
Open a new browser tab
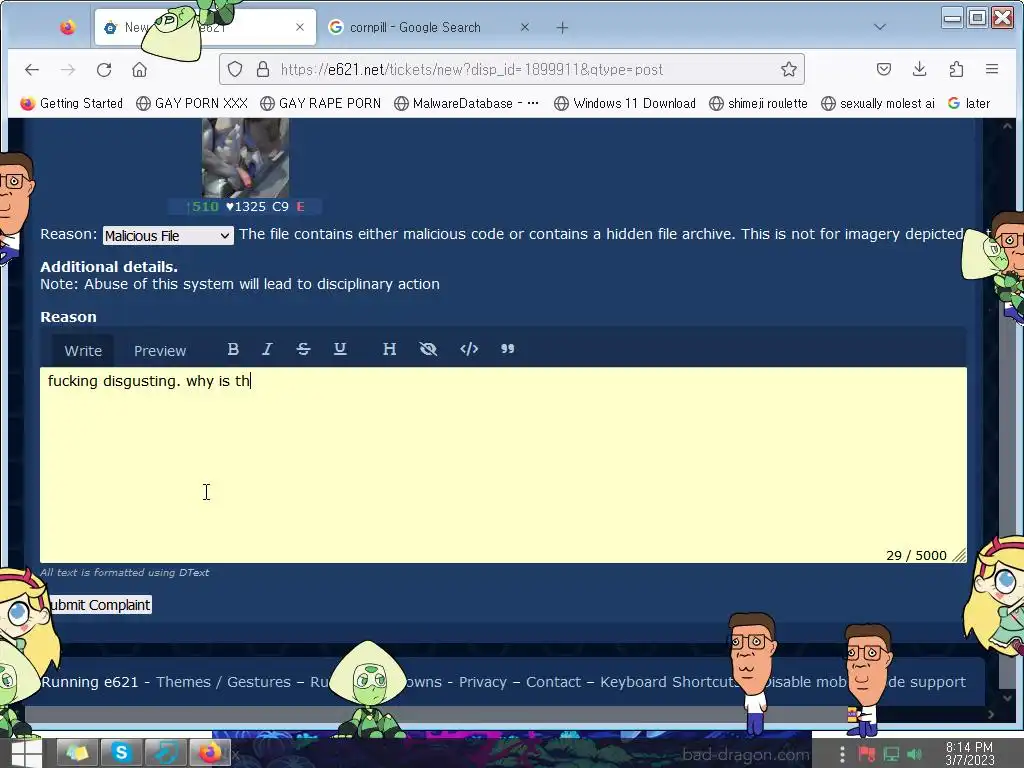coord(562,27)
